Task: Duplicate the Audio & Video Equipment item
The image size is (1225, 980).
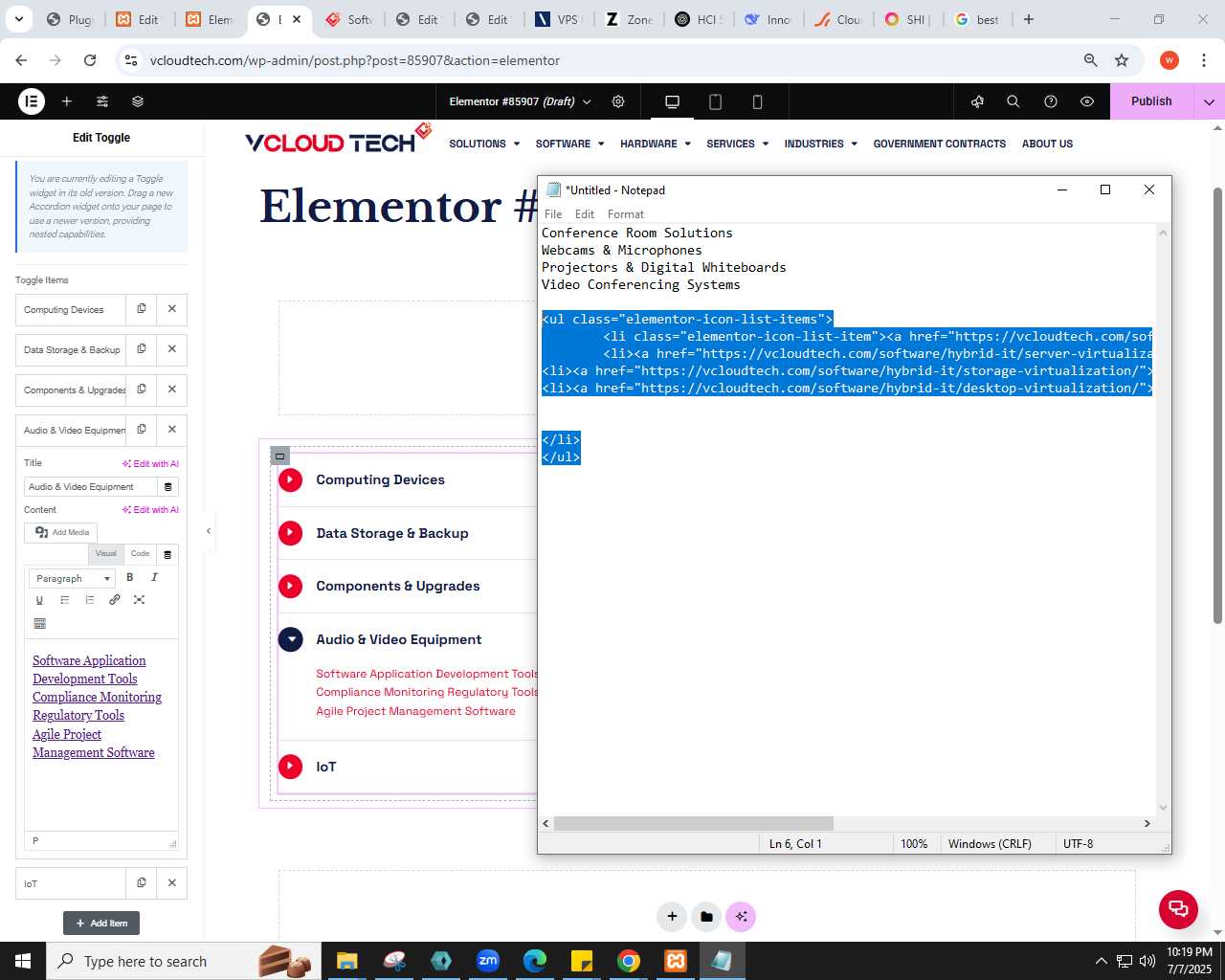Action: pos(142,430)
